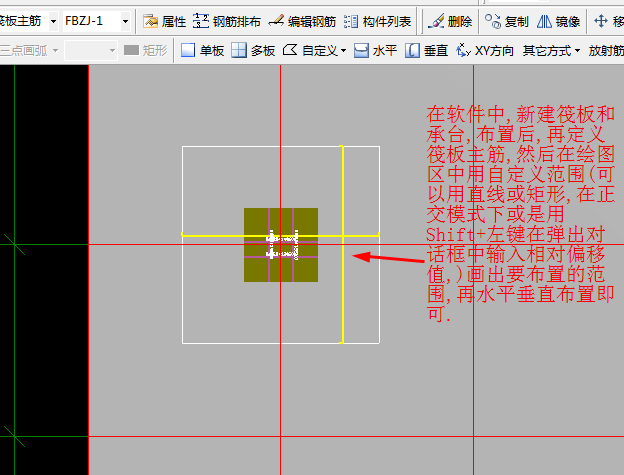624x475 pixels.
Task: Toggle 垂直 vertical layout direction
Action: [426, 51]
